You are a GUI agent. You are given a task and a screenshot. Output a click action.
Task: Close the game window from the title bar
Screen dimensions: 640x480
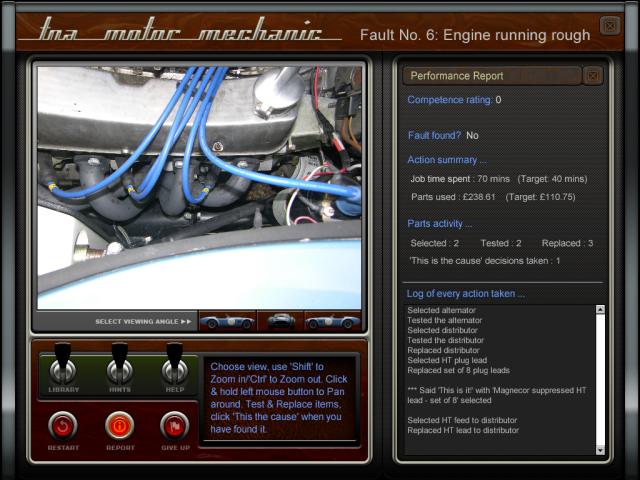click(x=609, y=26)
